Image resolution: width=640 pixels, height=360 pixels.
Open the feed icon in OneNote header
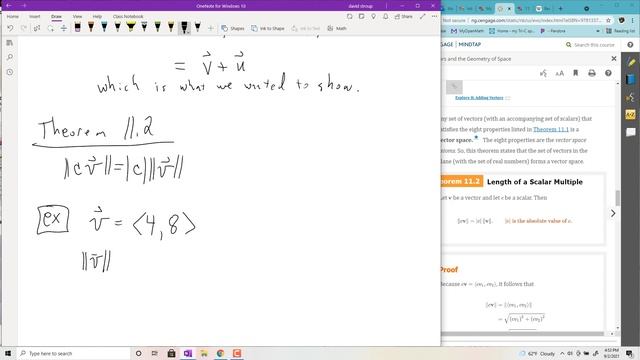point(362,17)
